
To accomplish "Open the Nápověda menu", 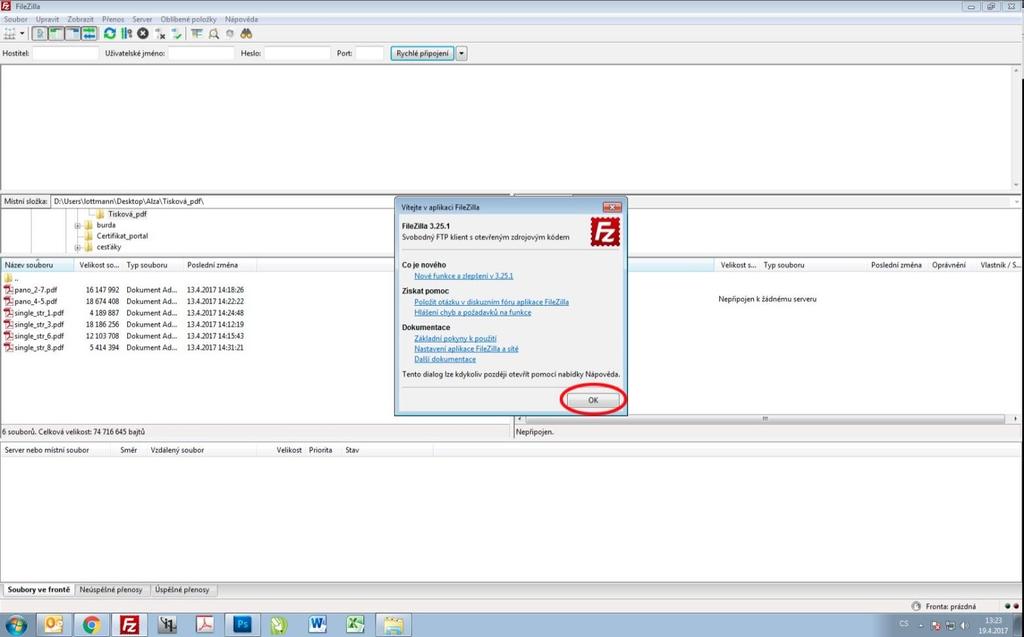I will (242, 19).
